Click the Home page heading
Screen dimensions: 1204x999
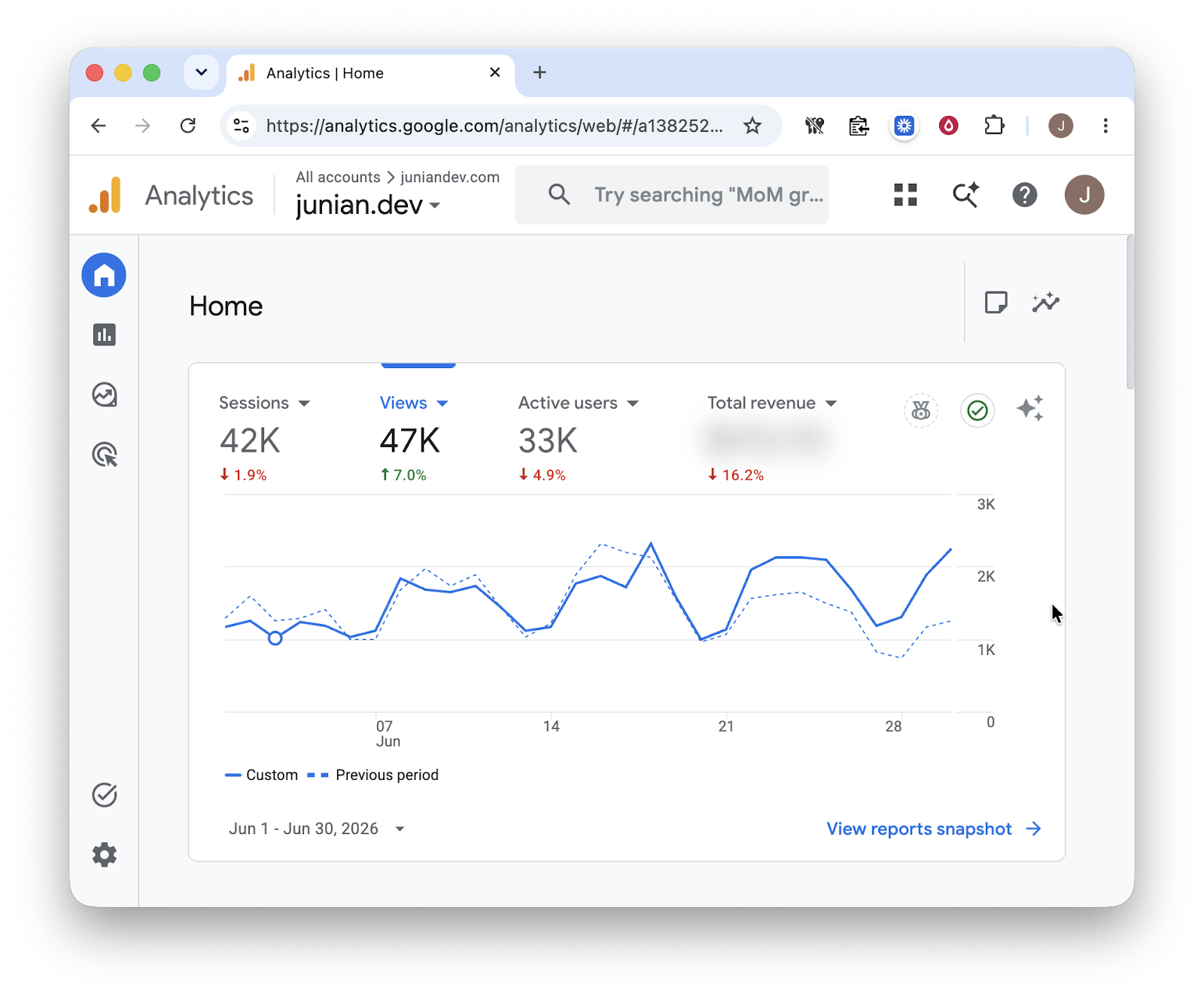[x=226, y=306]
